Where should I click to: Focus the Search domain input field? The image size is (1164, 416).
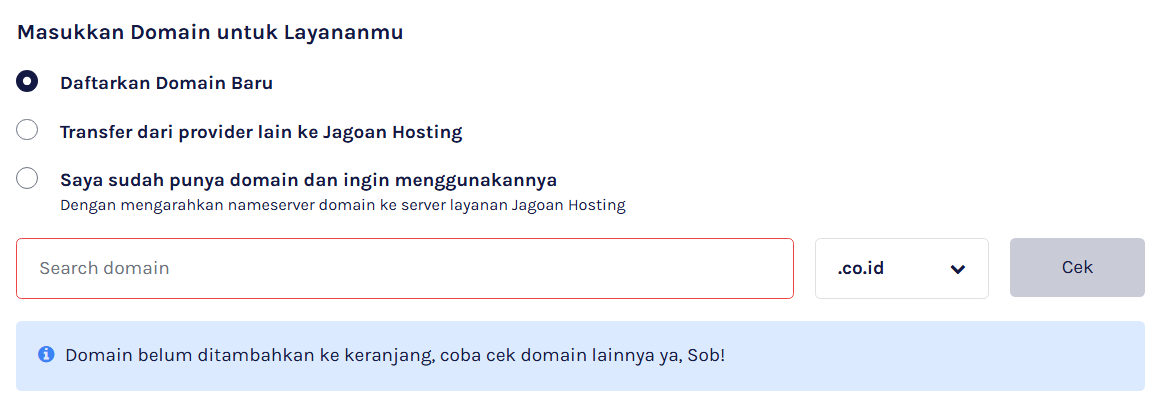click(404, 268)
